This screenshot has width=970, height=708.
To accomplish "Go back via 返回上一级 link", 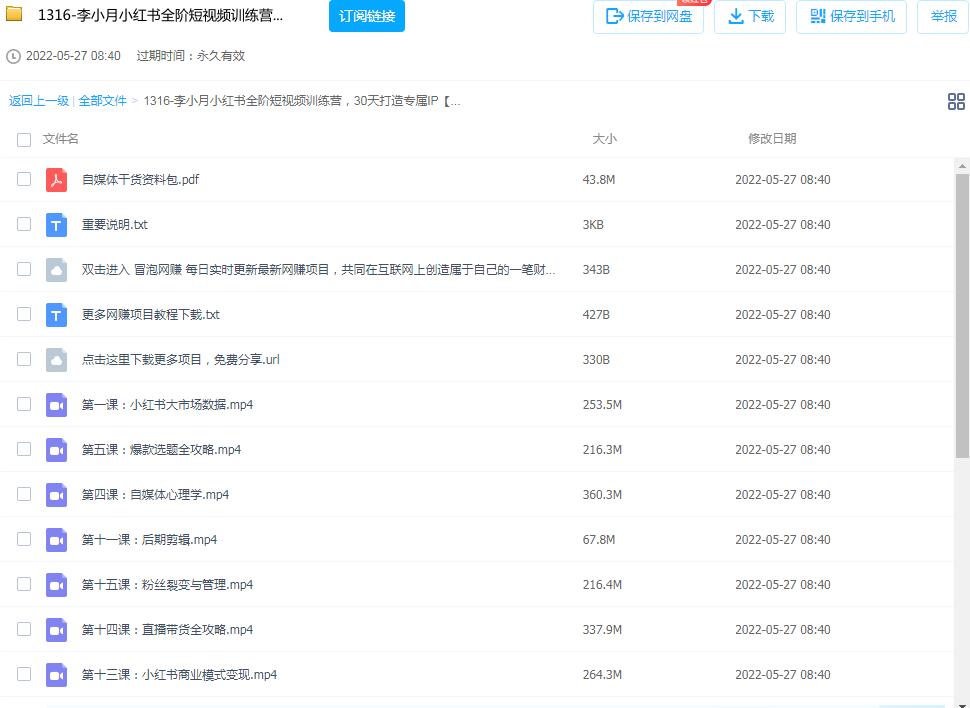I will click(39, 101).
